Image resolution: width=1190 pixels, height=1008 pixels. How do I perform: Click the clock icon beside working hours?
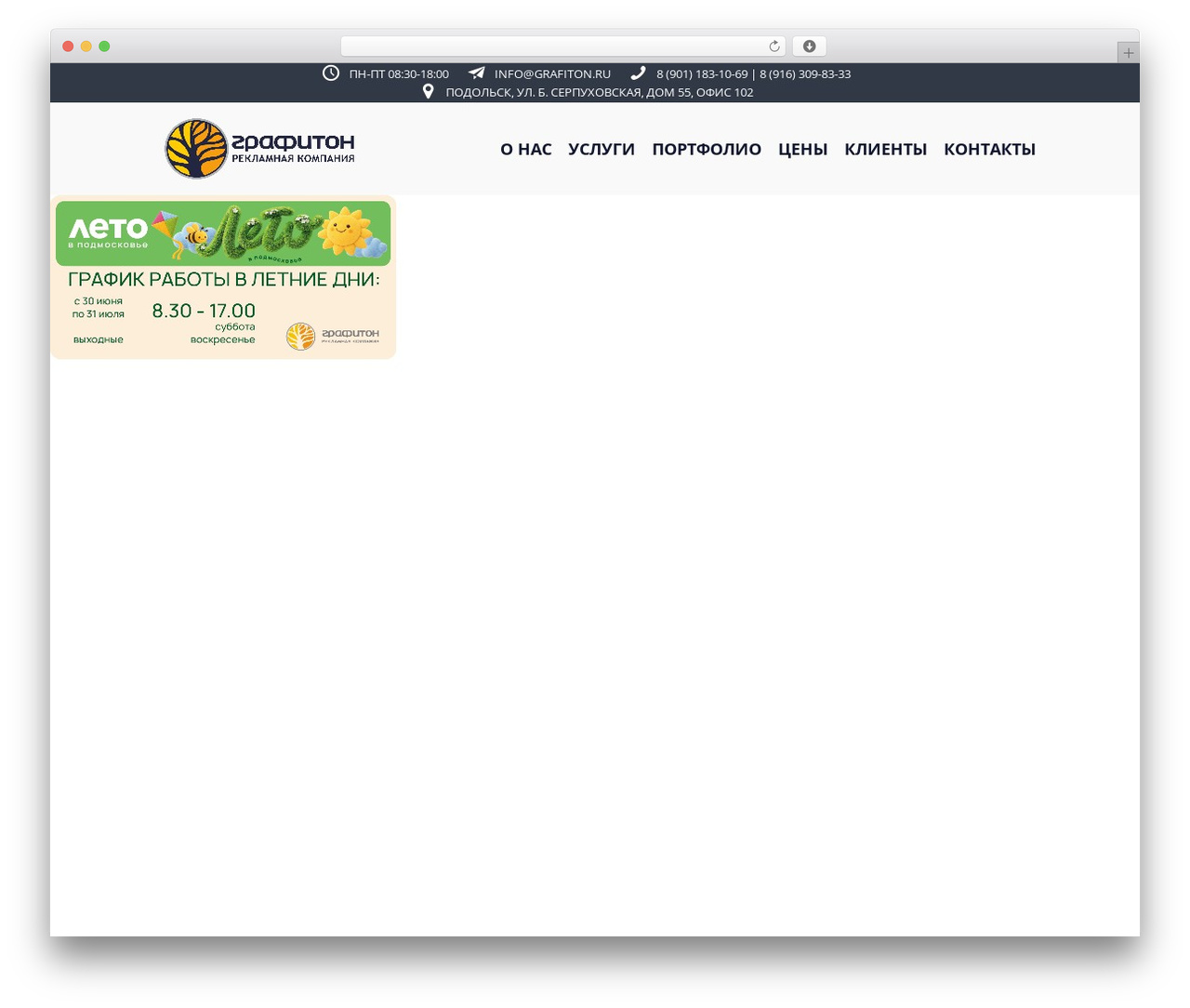click(331, 73)
